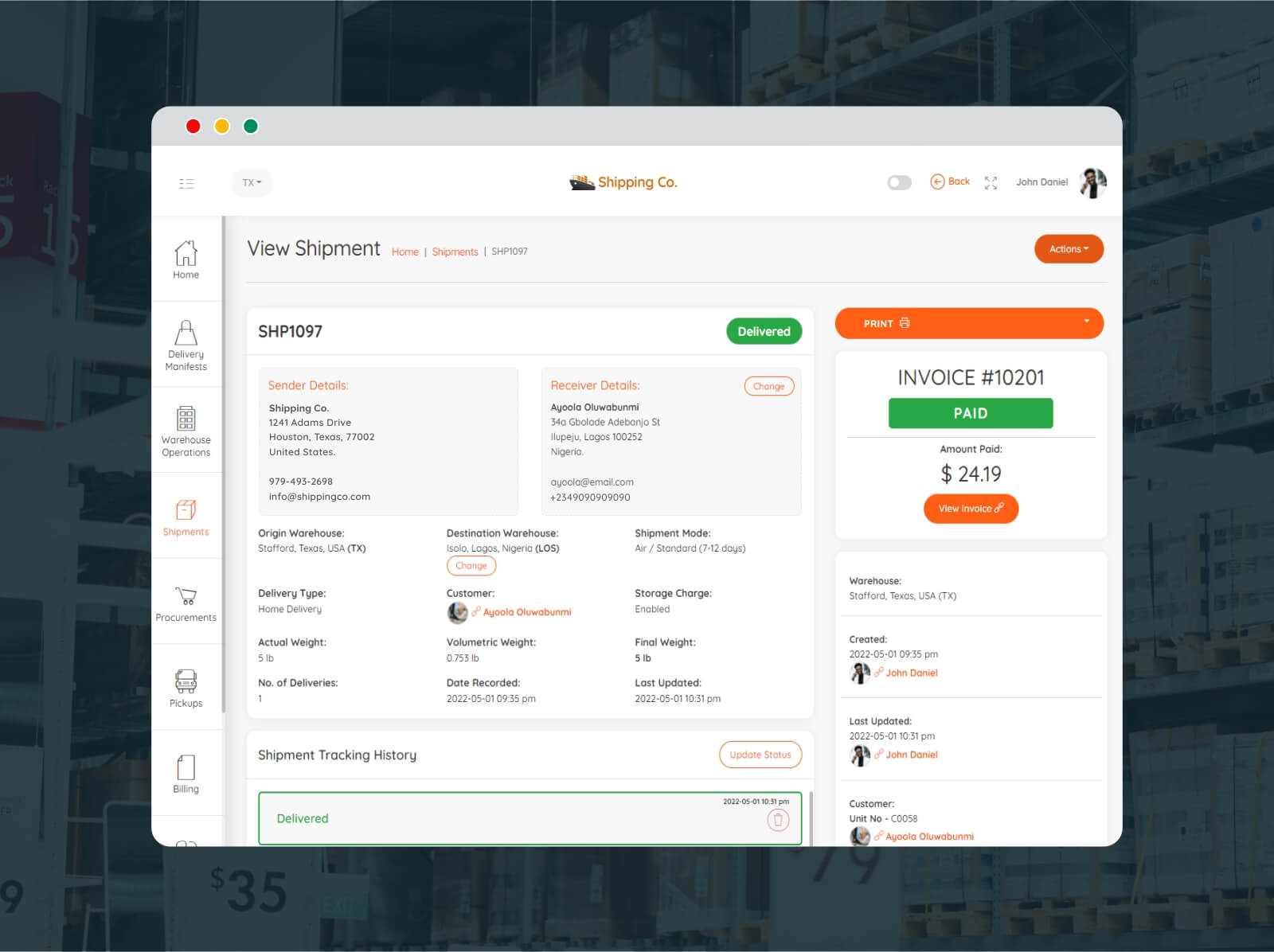Image resolution: width=1274 pixels, height=952 pixels.
Task: Open John Daniel link under Last Updated
Action: 912,755
